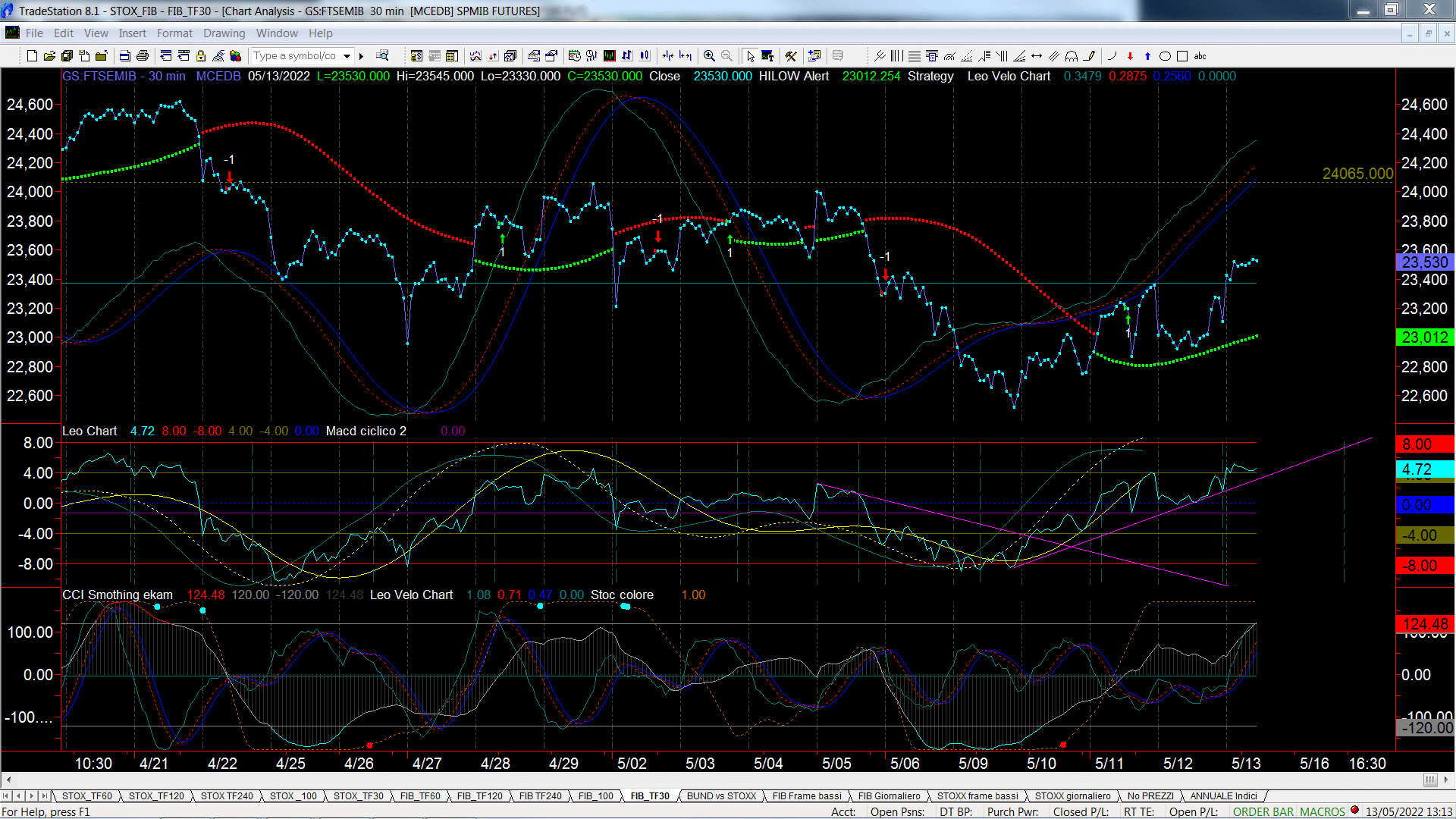Switch to the FIB_TF120 tab

coord(479,795)
